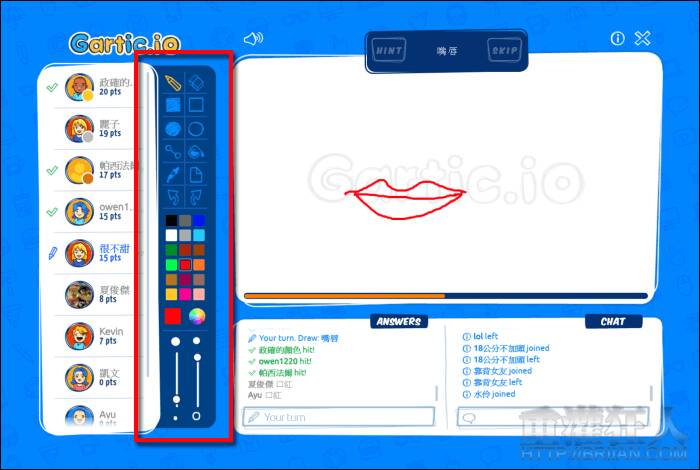This screenshot has width=700, height=470.
Task: Pick the orange color swatch
Action: pyautogui.click(x=199, y=265)
